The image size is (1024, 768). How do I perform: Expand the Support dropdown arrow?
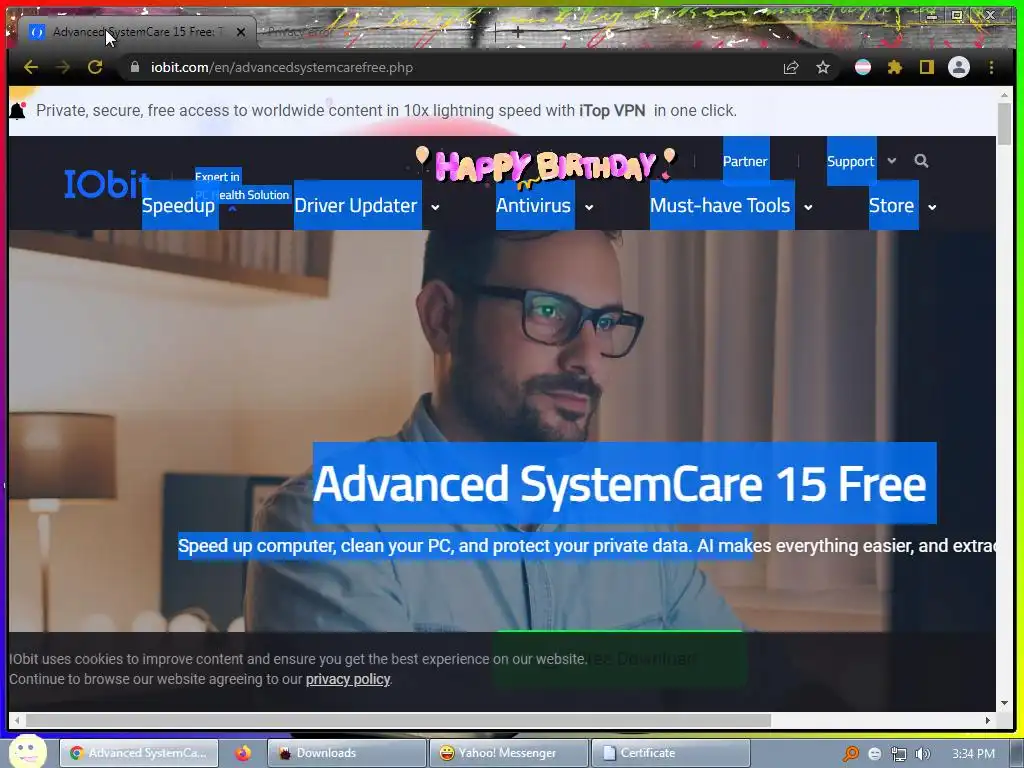[891, 161]
